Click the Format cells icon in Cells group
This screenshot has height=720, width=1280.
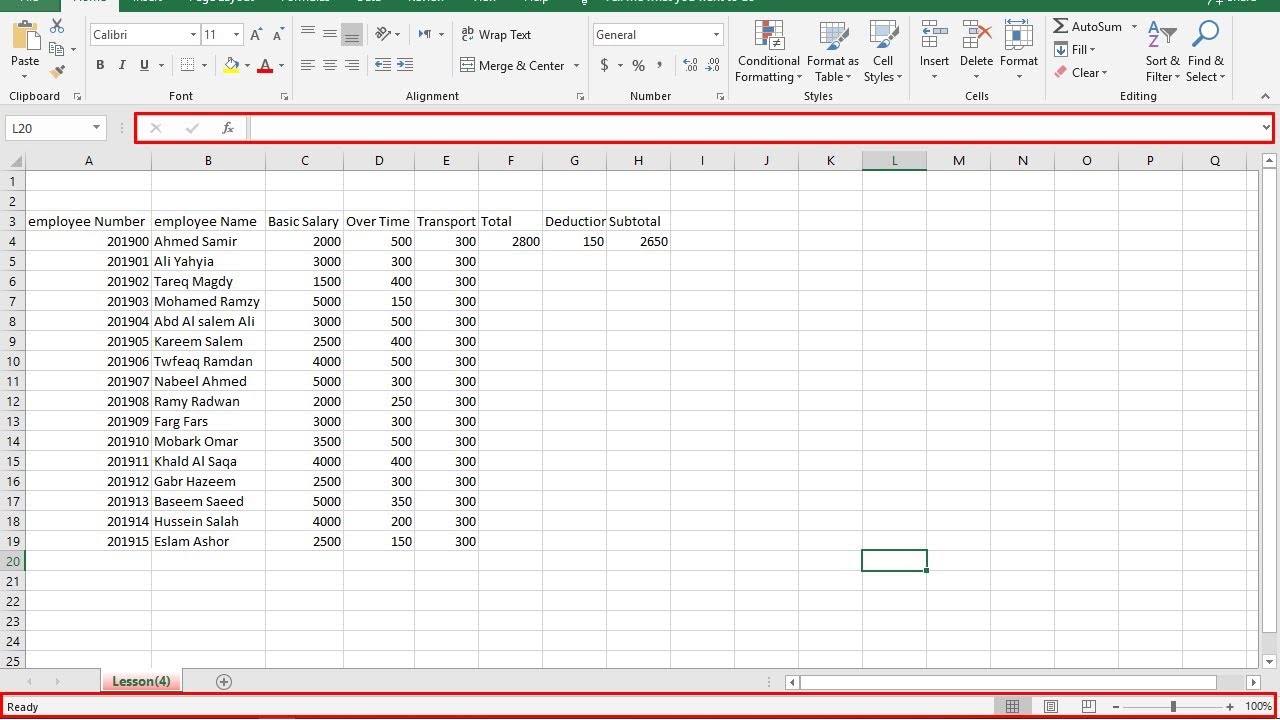(1018, 36)
